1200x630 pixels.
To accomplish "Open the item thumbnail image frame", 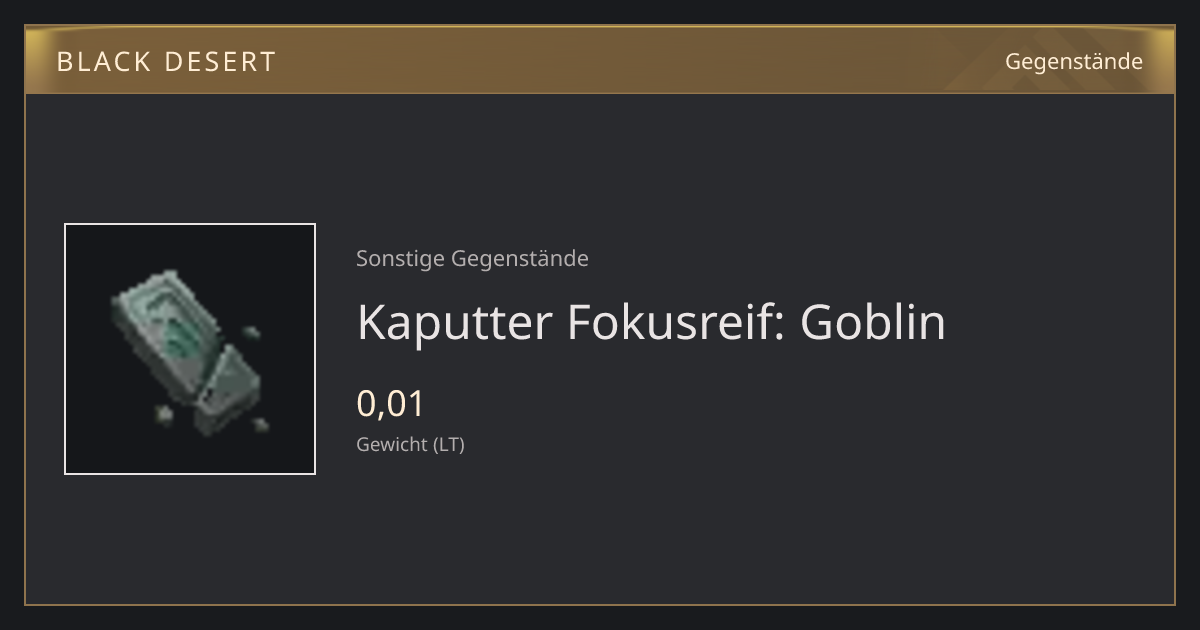I will [x=190, y=349].
